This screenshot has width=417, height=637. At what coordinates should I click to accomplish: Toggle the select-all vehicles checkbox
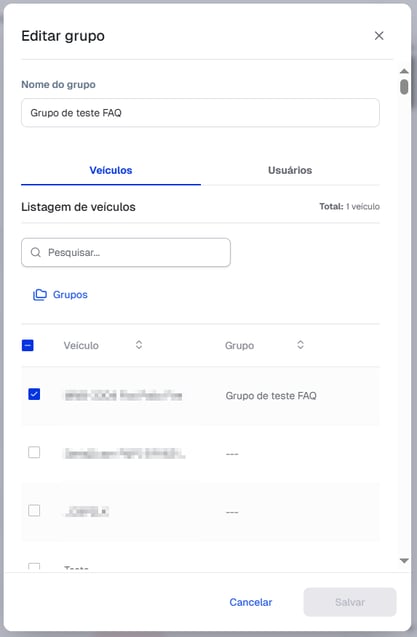click(x=28, y=345)
